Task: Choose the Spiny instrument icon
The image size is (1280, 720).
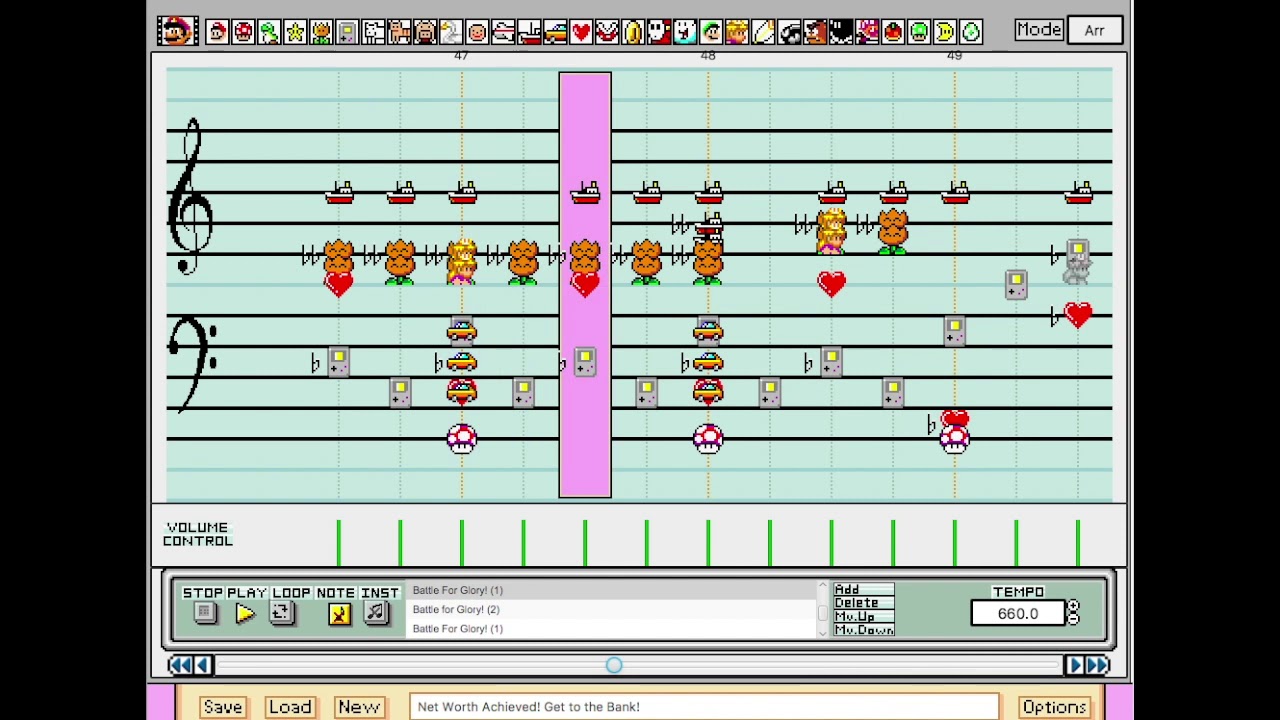Action: [867, 32]
